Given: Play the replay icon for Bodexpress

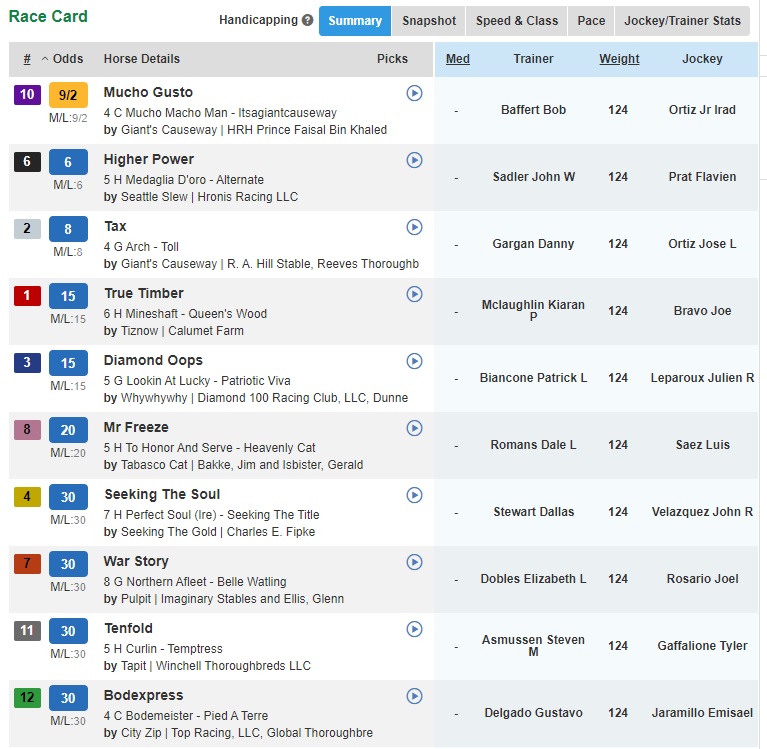Looking at the screenshot, I should tap(414, 696).
